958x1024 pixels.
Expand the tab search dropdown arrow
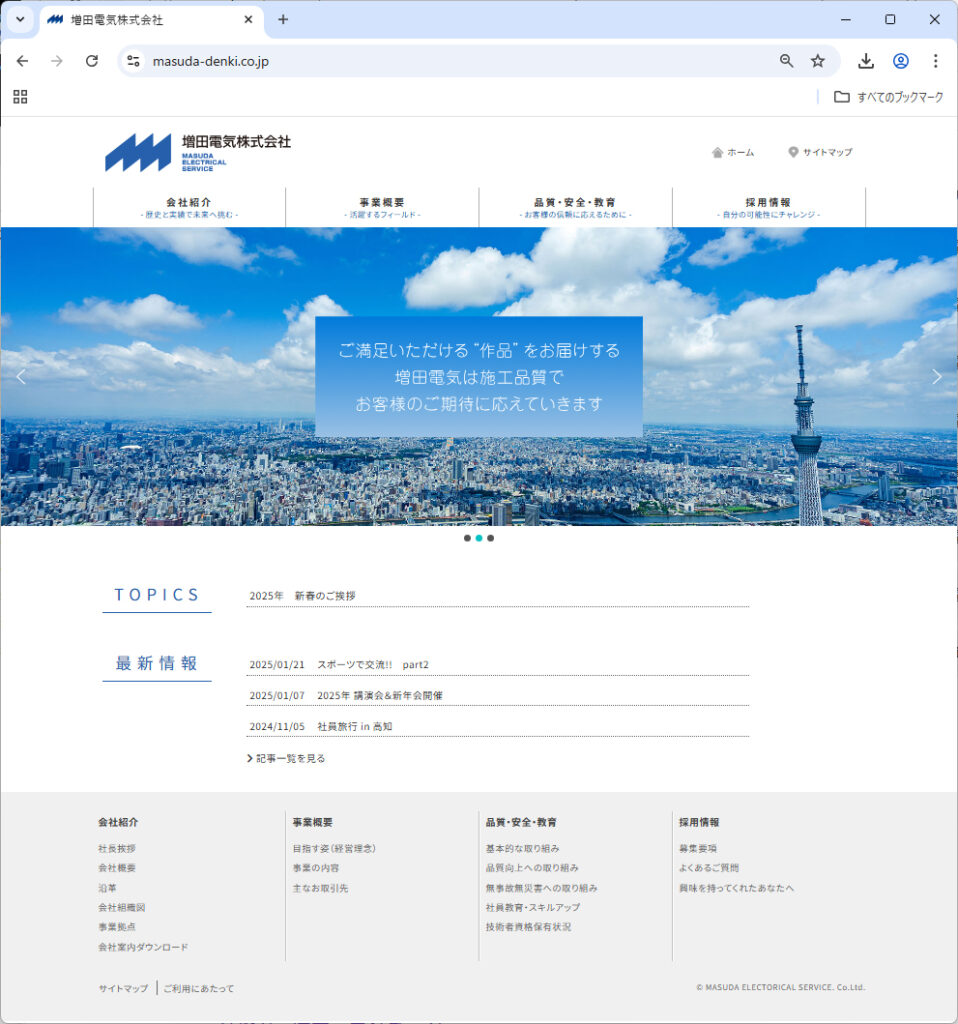pyautogui.click(x=20, y=19)
